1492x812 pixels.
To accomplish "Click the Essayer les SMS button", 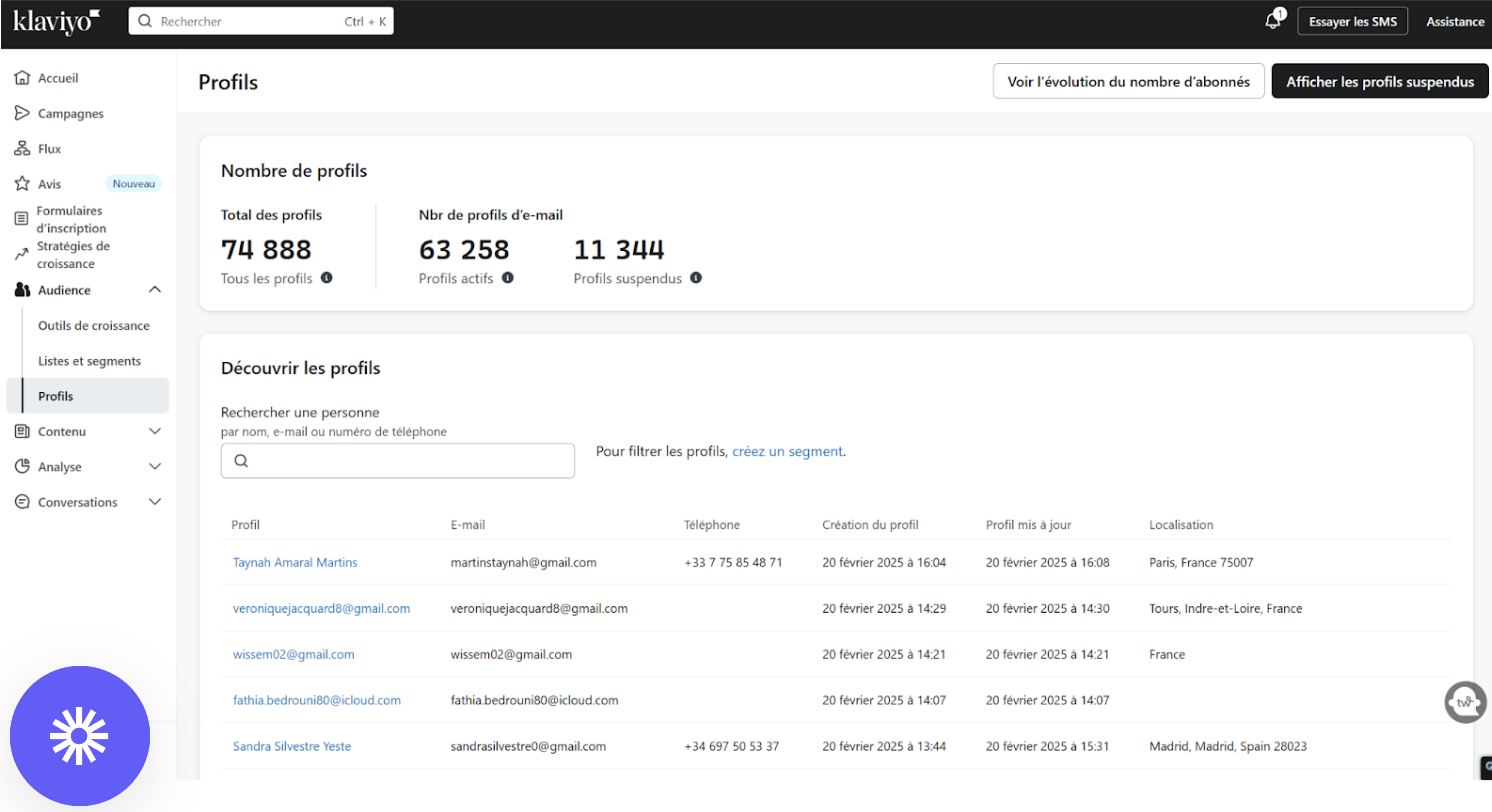I will click(1353, 21).
